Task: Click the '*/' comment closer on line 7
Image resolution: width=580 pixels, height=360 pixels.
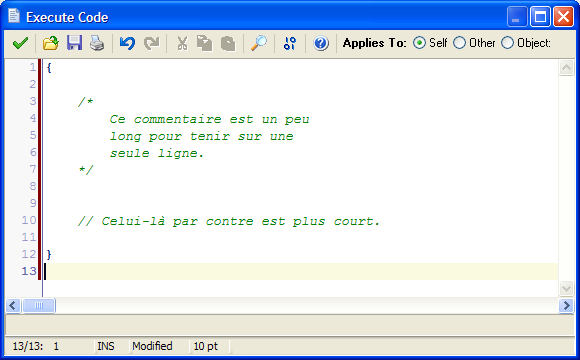Action: 85,170
